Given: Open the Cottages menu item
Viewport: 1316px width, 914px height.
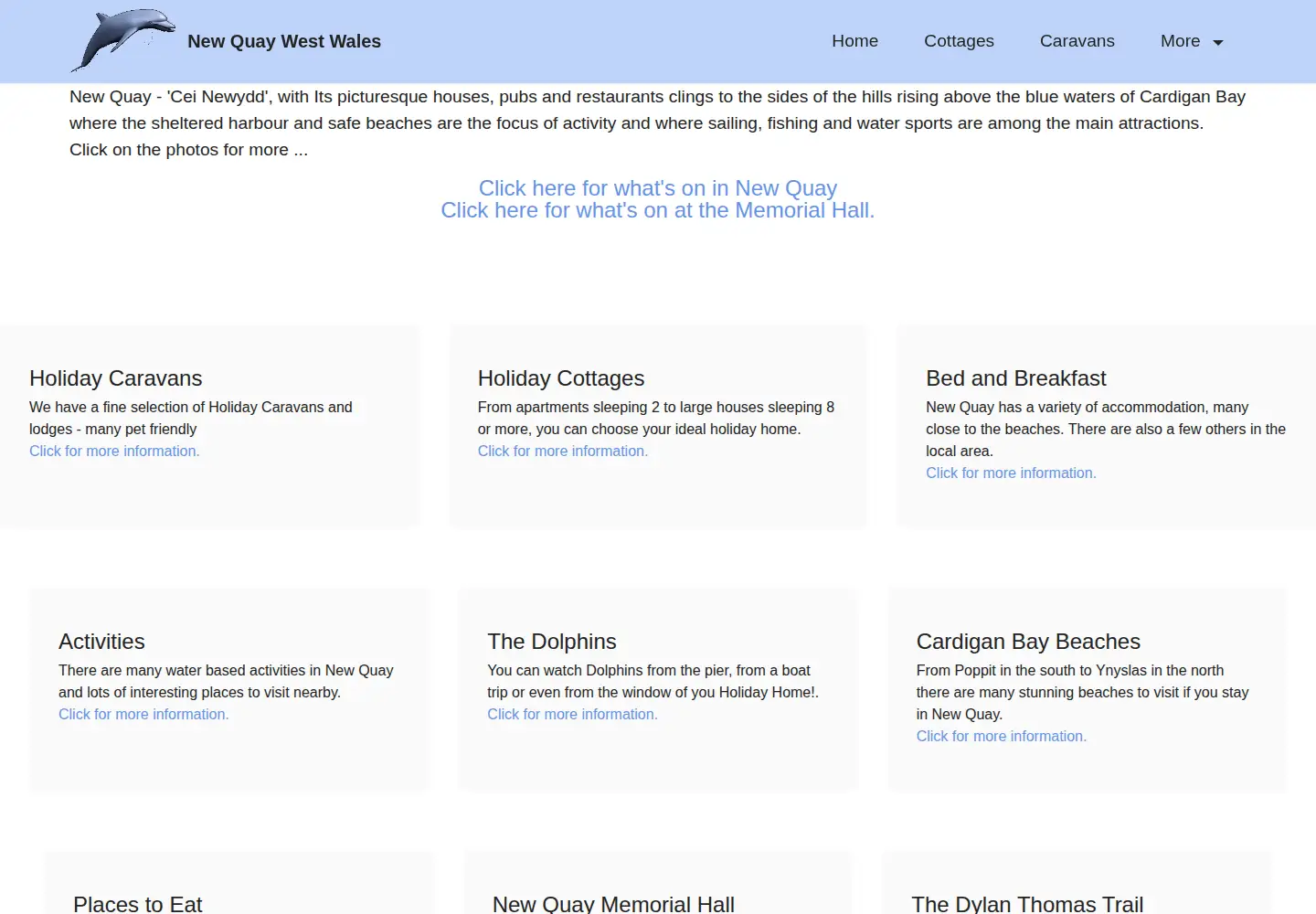Looking at the screenshot, I should 959,41.
